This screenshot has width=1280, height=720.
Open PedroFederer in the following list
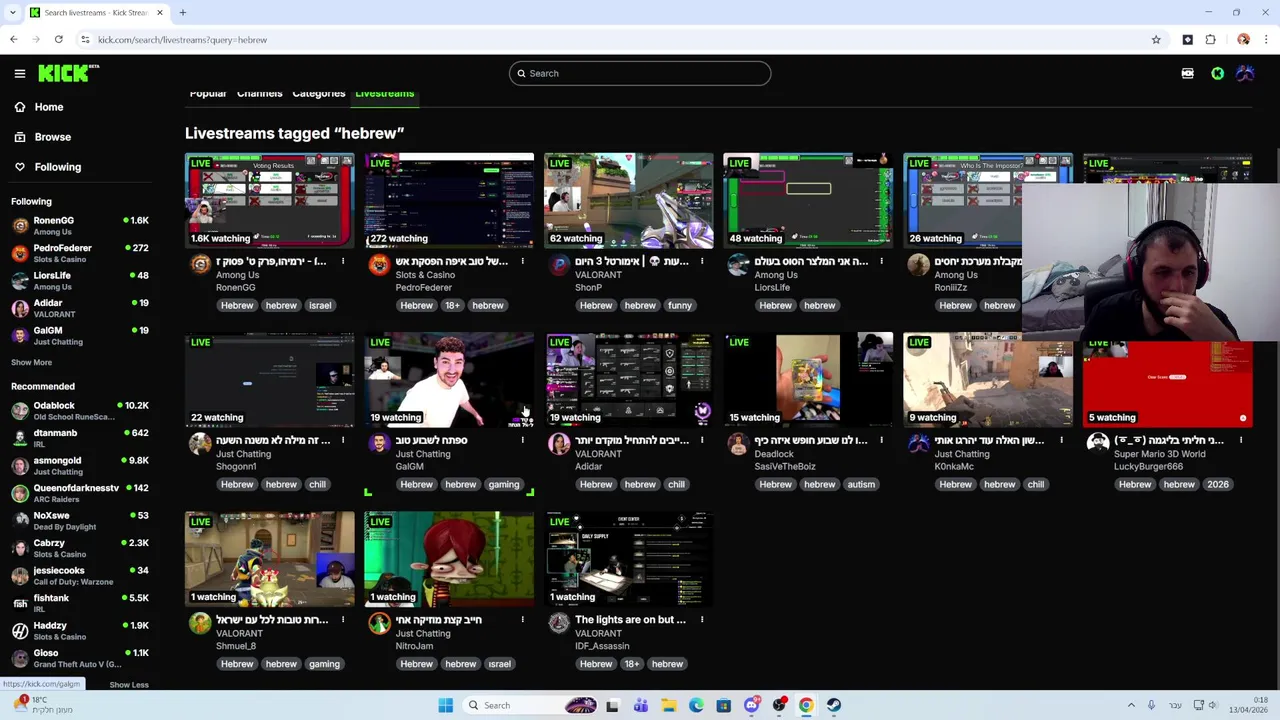click(80, 253)
